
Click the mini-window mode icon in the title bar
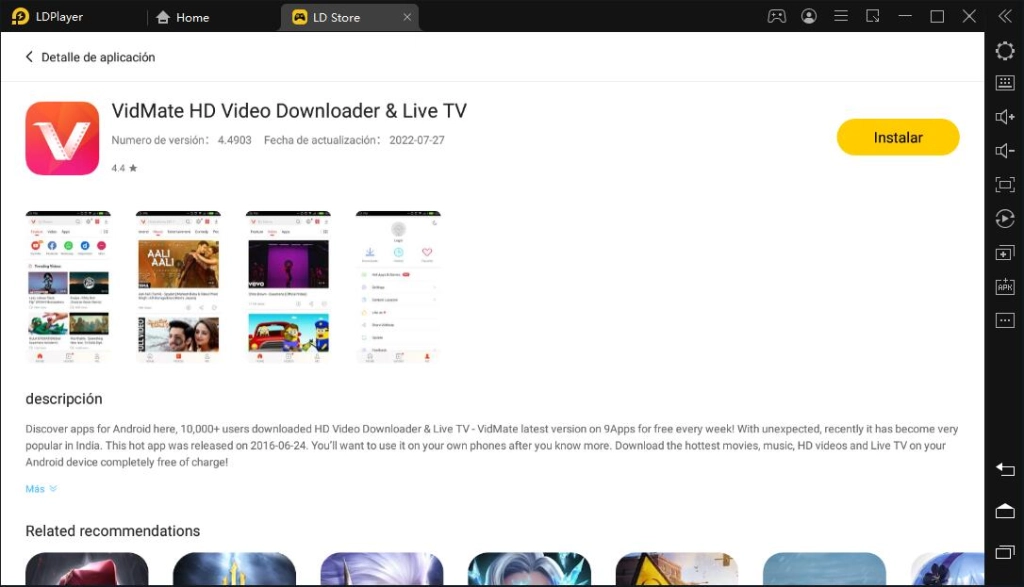pos(873,16)
